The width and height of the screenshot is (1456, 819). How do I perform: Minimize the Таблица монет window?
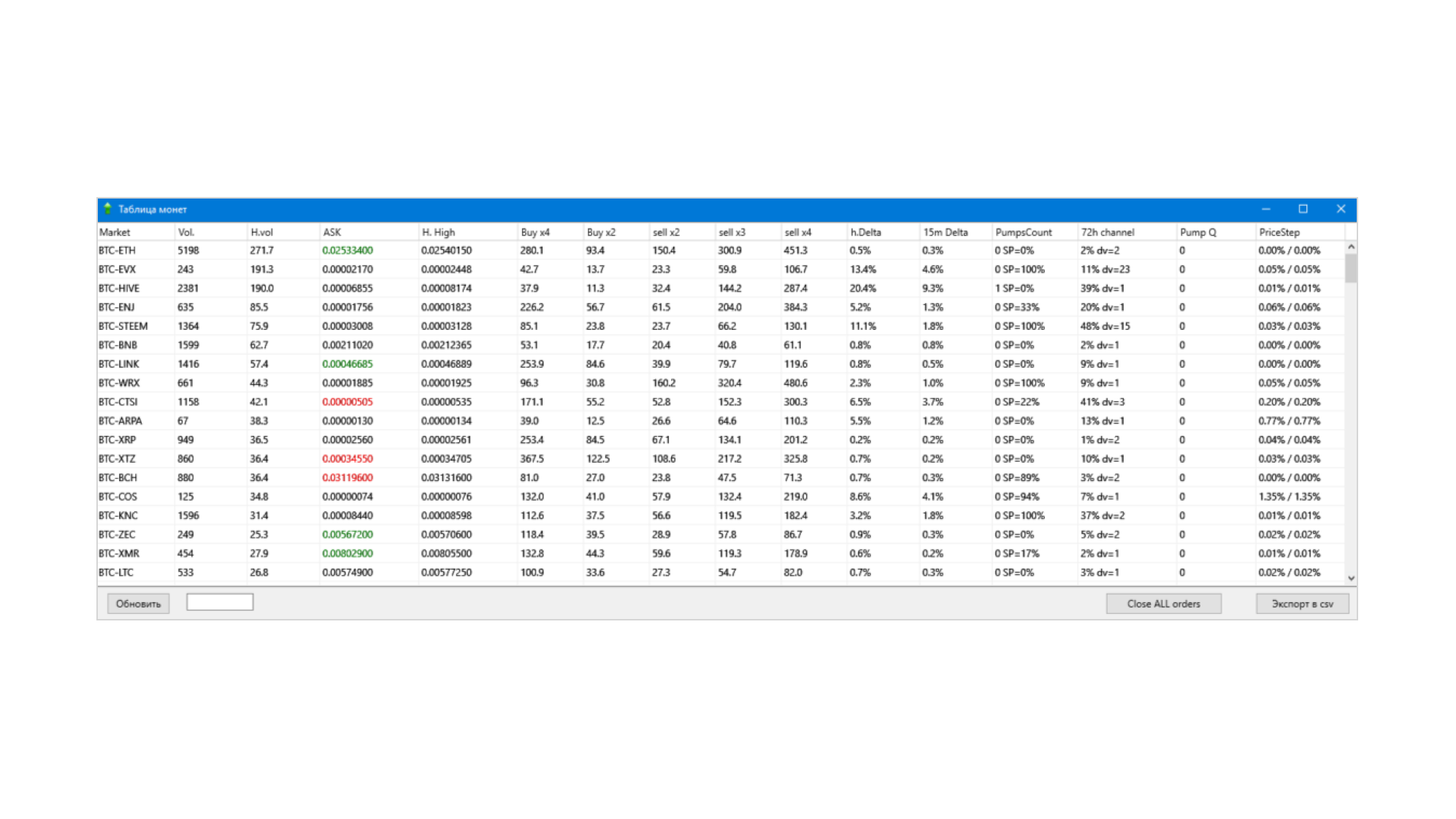(x=1266, y=209)
